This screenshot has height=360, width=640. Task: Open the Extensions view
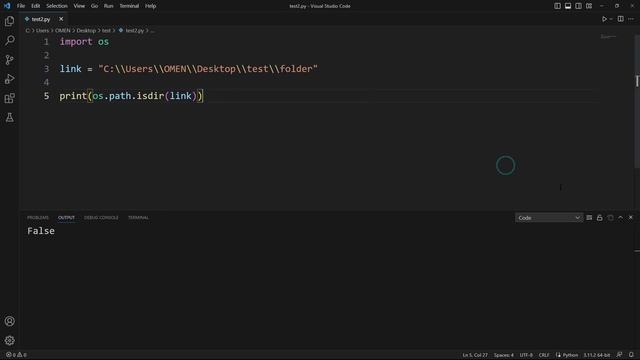tap(9, 98)
